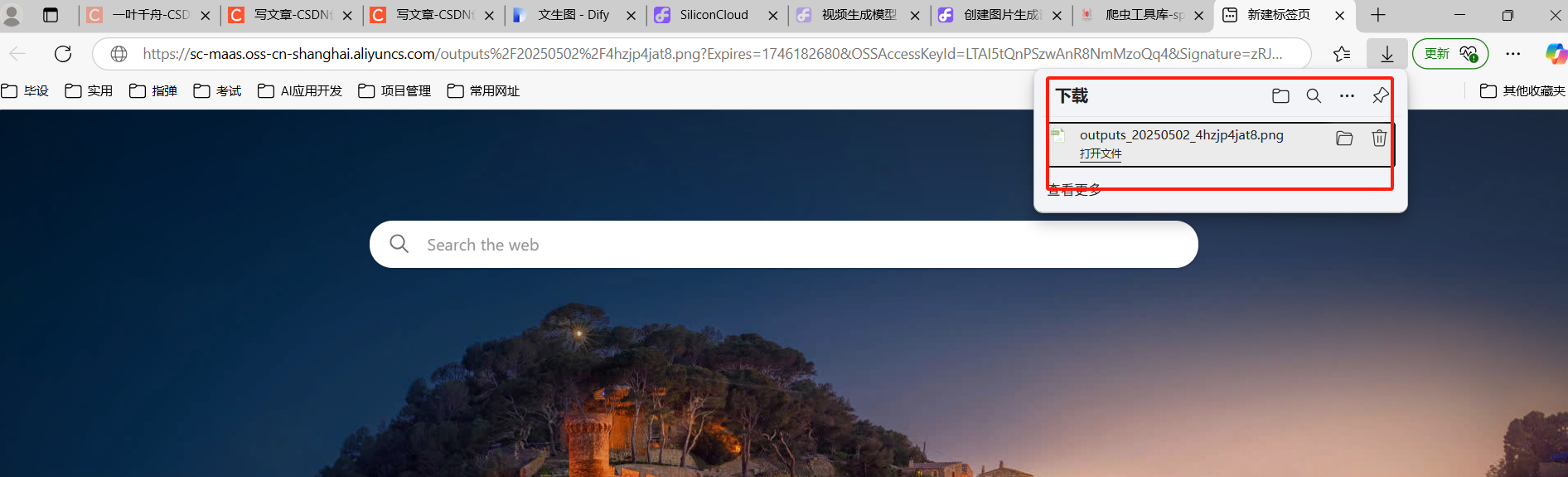This screenshot has width=1568, height=477.
Task: Open the 考试 bookmarks folder
Action: 217,91
